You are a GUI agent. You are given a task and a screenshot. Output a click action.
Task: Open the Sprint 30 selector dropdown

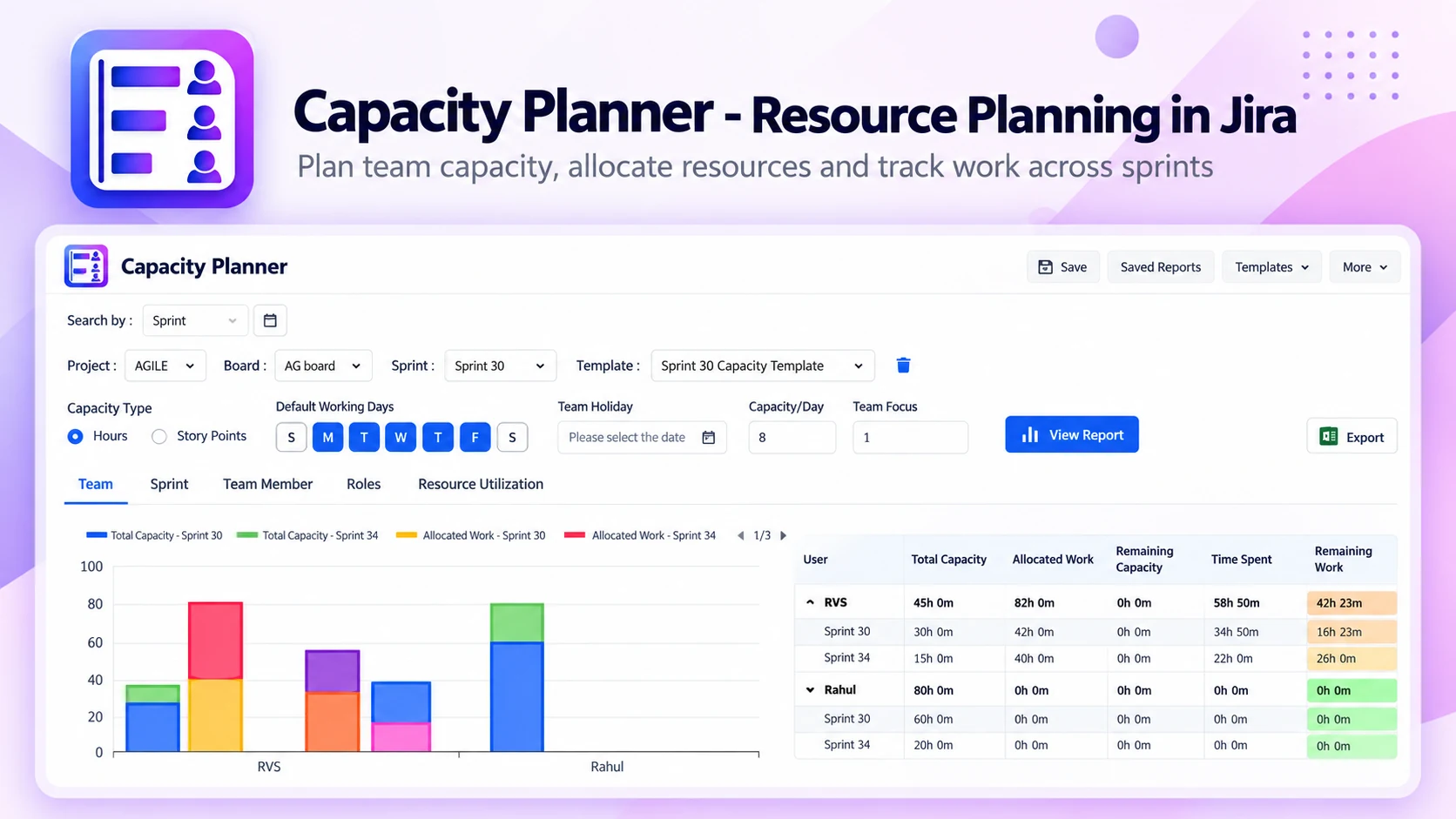(500, 366)
